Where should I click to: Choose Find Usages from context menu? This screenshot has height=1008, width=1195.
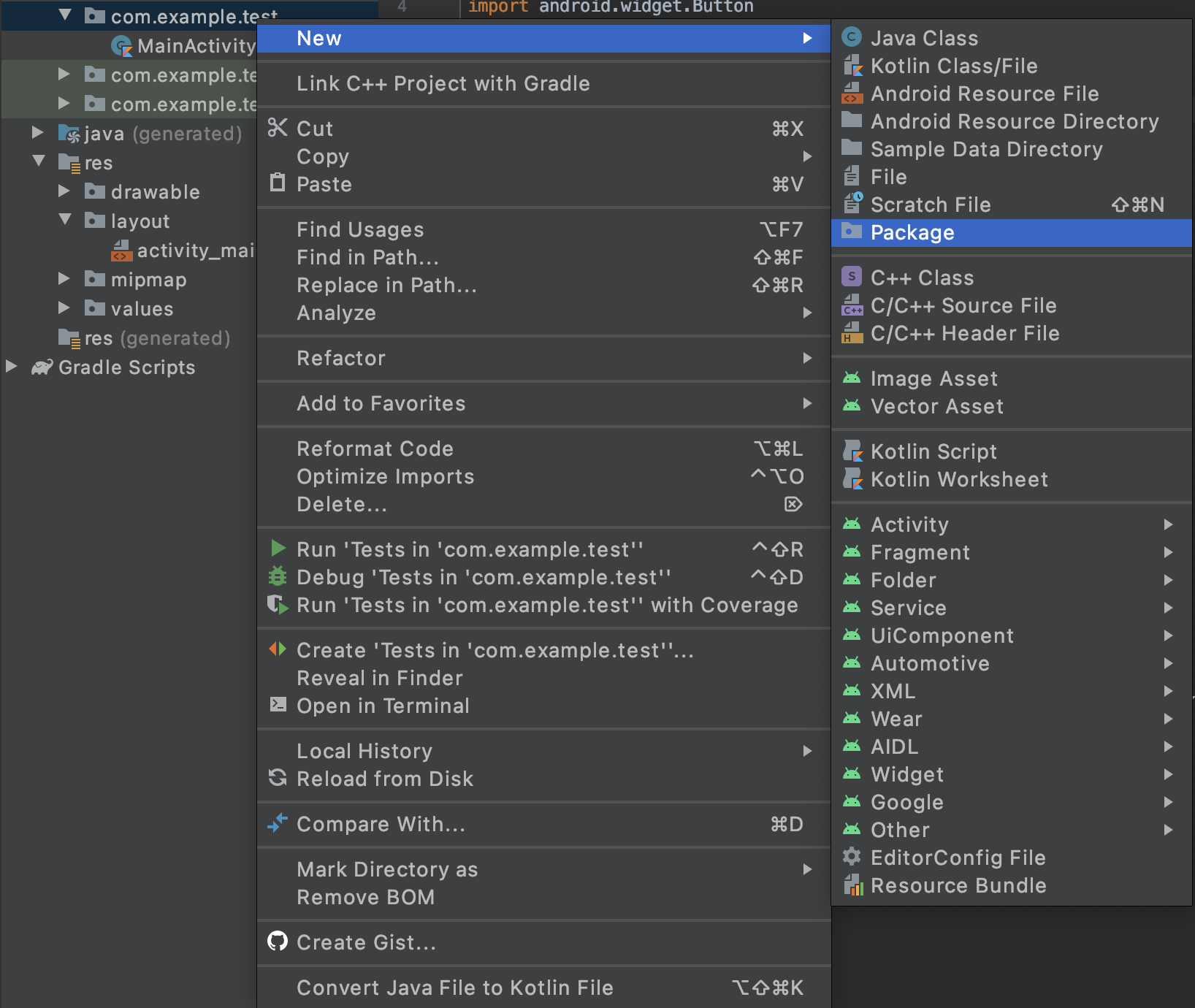click(x=543, y=229)
